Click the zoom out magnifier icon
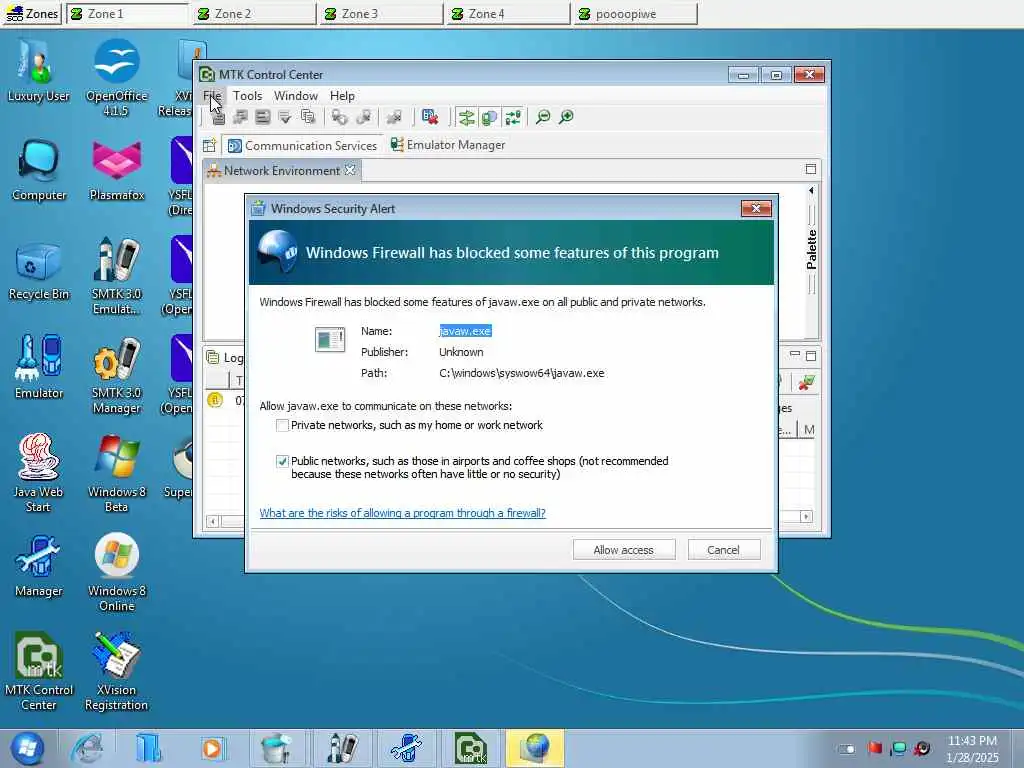Image resolution: width=1024 pixels, height=768 pixels. coord(543,117)
